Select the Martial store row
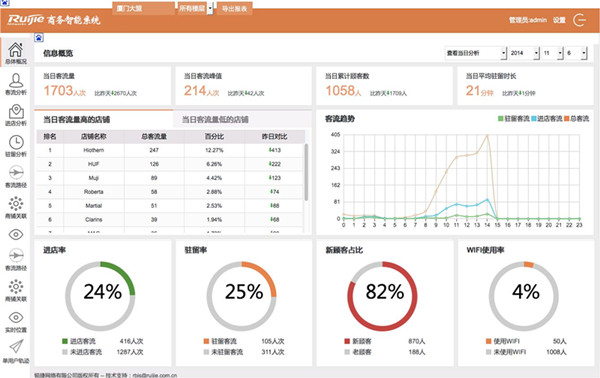The height and width of the screenshot is (378, 600). (x=171, y=205)
